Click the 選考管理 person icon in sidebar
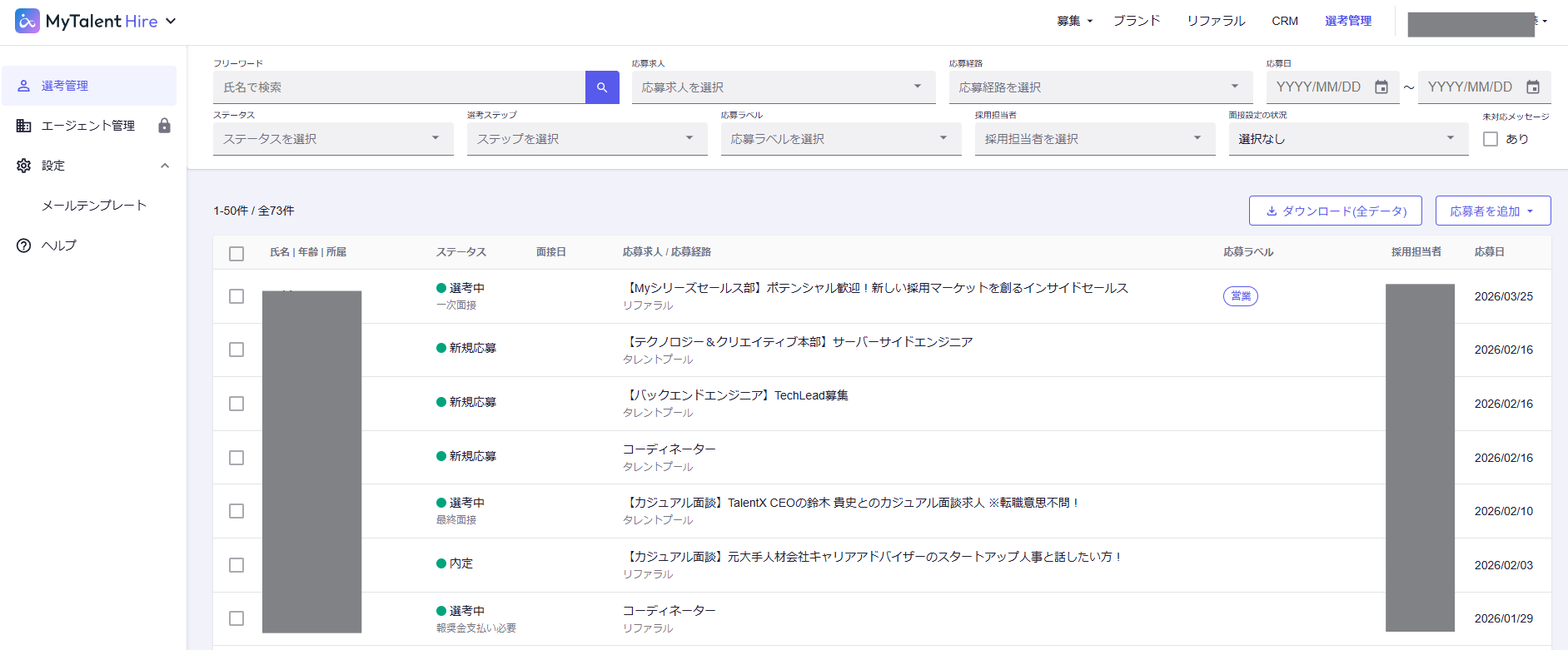Screen dimensions: 1568x650 tap(24, 86)
